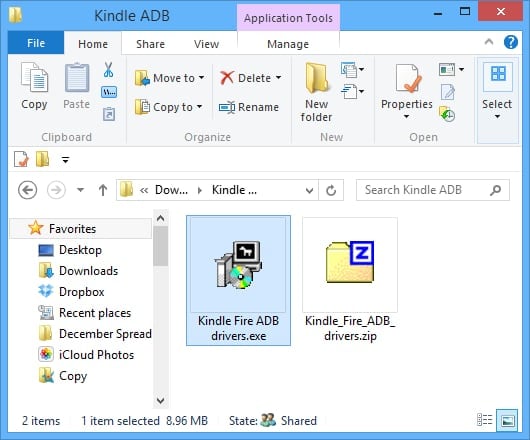Refresh the current folder view
The width and height of the screenshot is (530, 440).
point(331,190)
